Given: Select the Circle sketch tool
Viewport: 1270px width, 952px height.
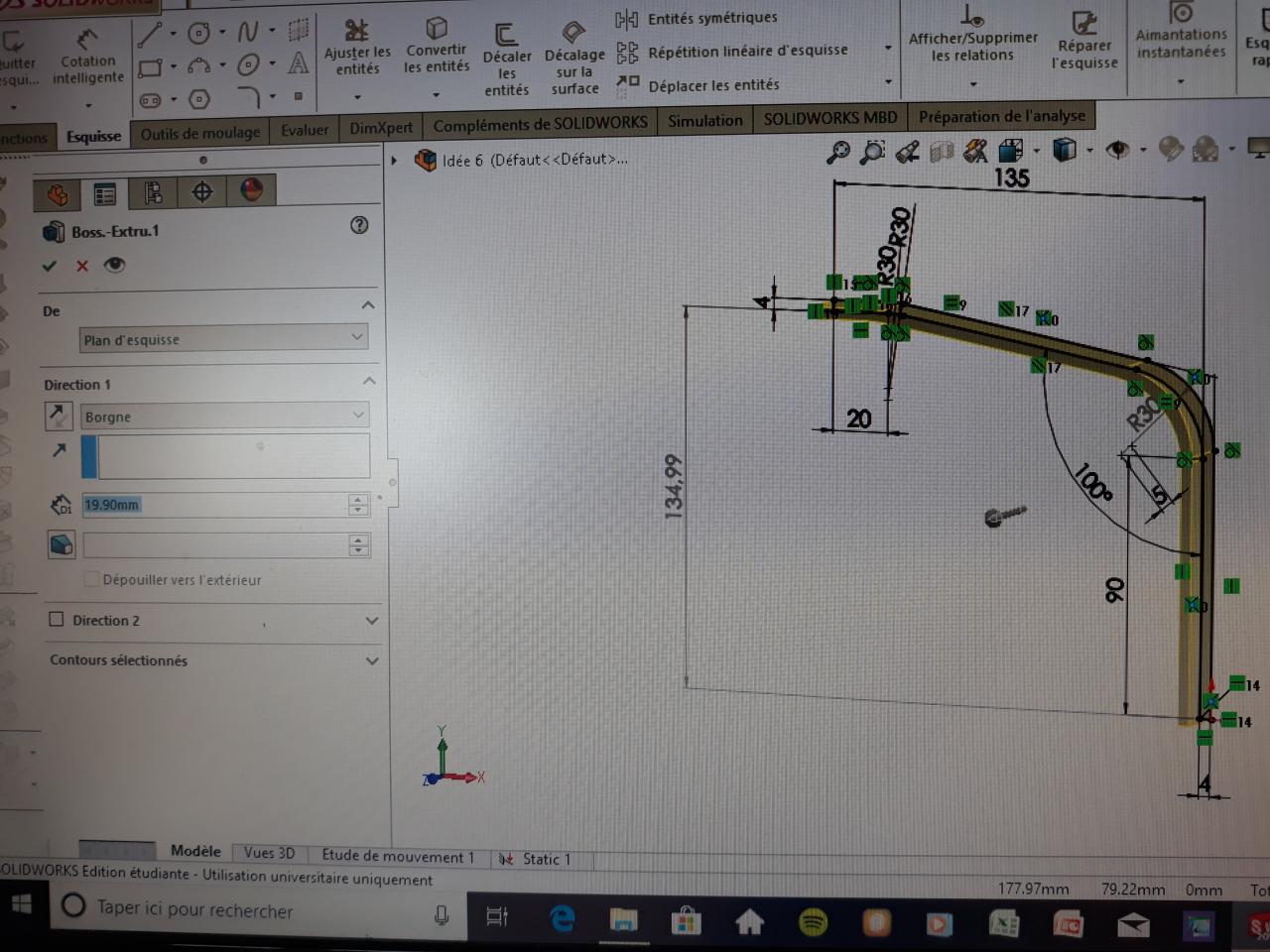Looking at the screenshot, I should (x=199, y=34).
